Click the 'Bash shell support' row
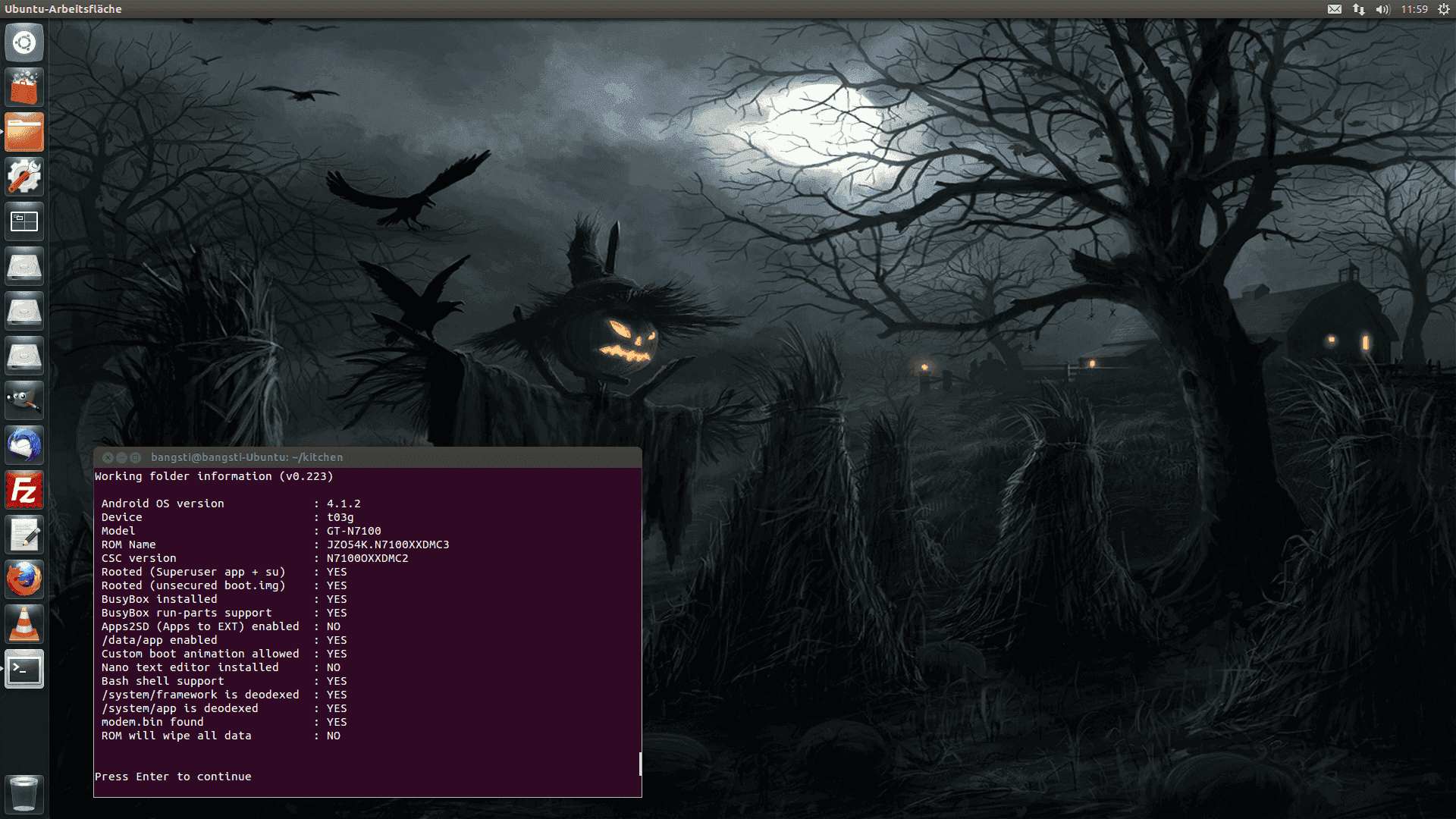Image resolution: width=1456 pixels, height=819 pixels. [224, 681]
